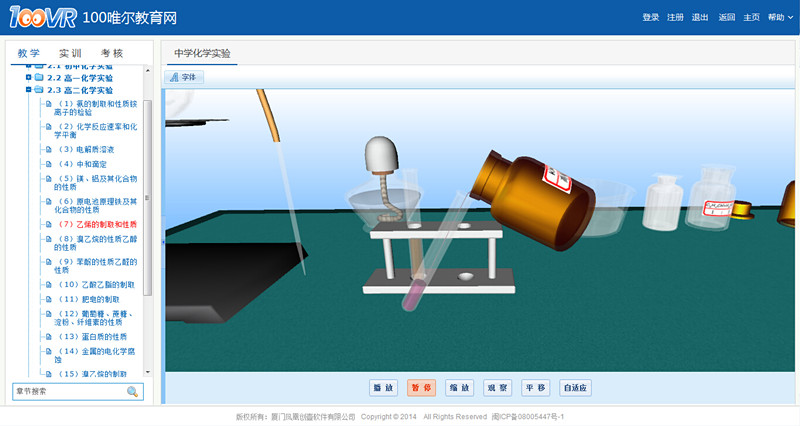Open the 帮助 dropdown menu
This screenshot has width=800, height=426.
tap(779, 17)
